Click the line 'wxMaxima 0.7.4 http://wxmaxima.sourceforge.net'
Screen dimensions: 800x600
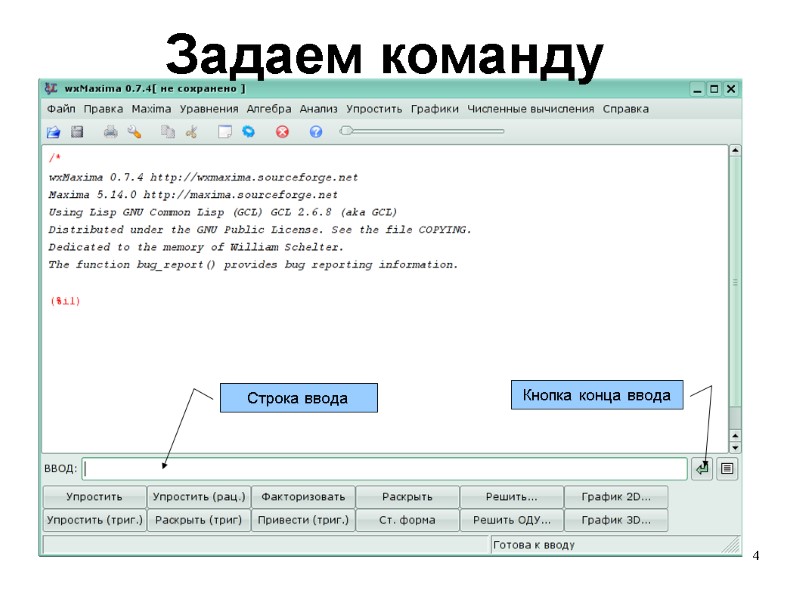[x=204, y=178]
